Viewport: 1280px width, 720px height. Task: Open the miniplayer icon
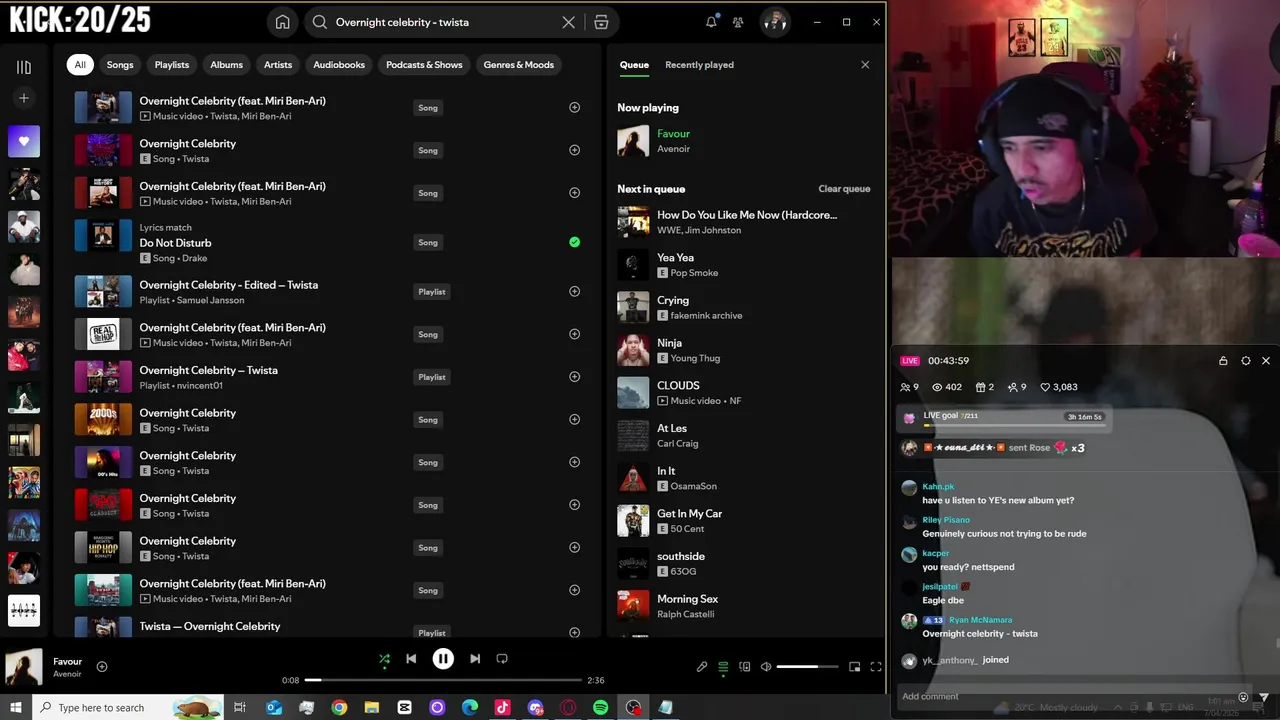point(855,667)
